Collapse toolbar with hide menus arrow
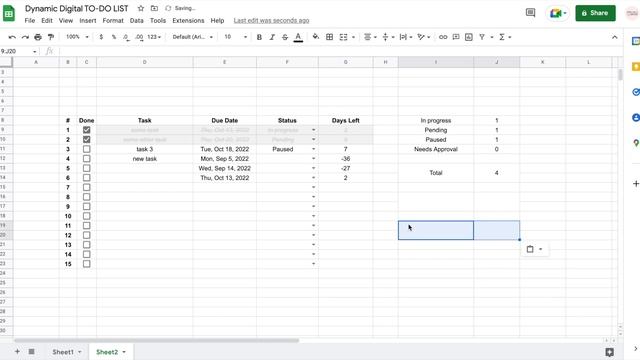640x360 pixels. (x=615, y=37)
